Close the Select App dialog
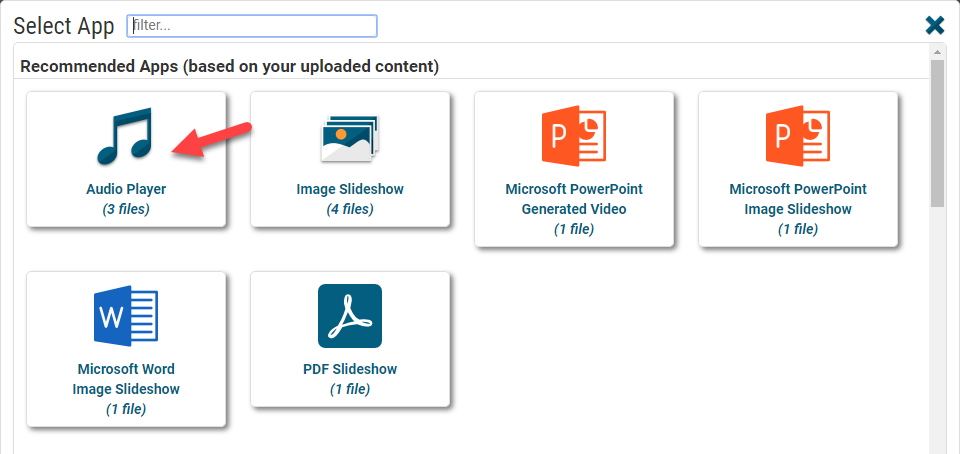 coord(935,25)
